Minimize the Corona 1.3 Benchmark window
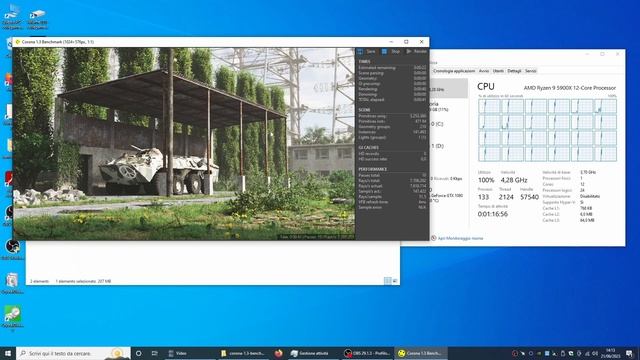This screenshot has width=640, height=360. pyautogui.click(x=391, y=42)
